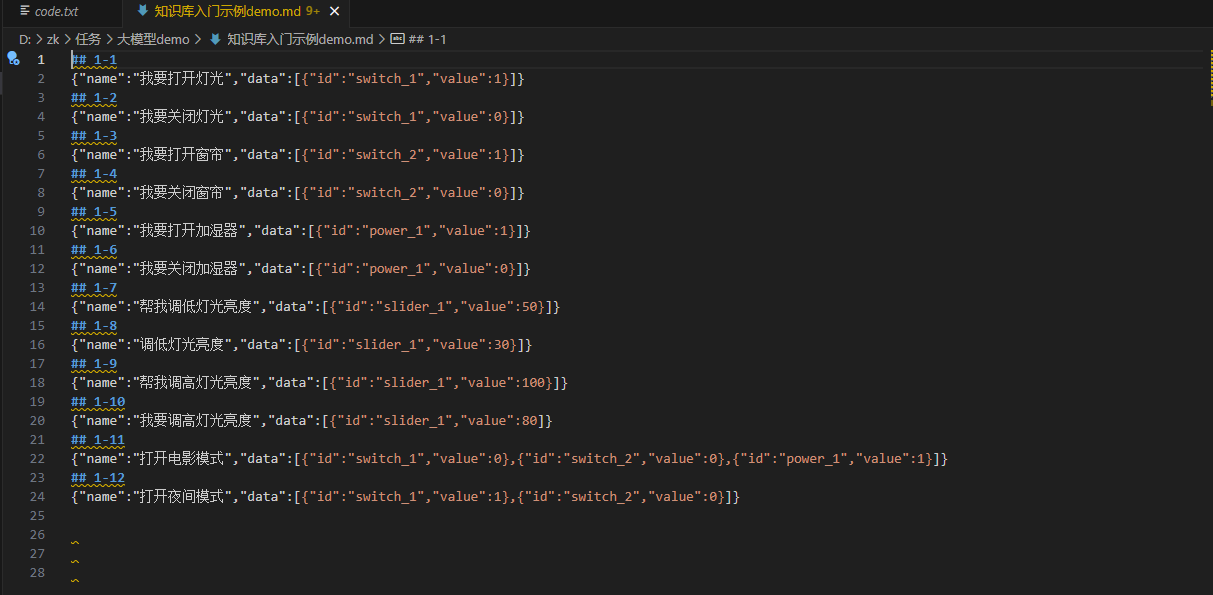This screenshot has width=1213, height=595.
Task: Expand the '任务' breadcrumb folder
Action: point(88,39)
